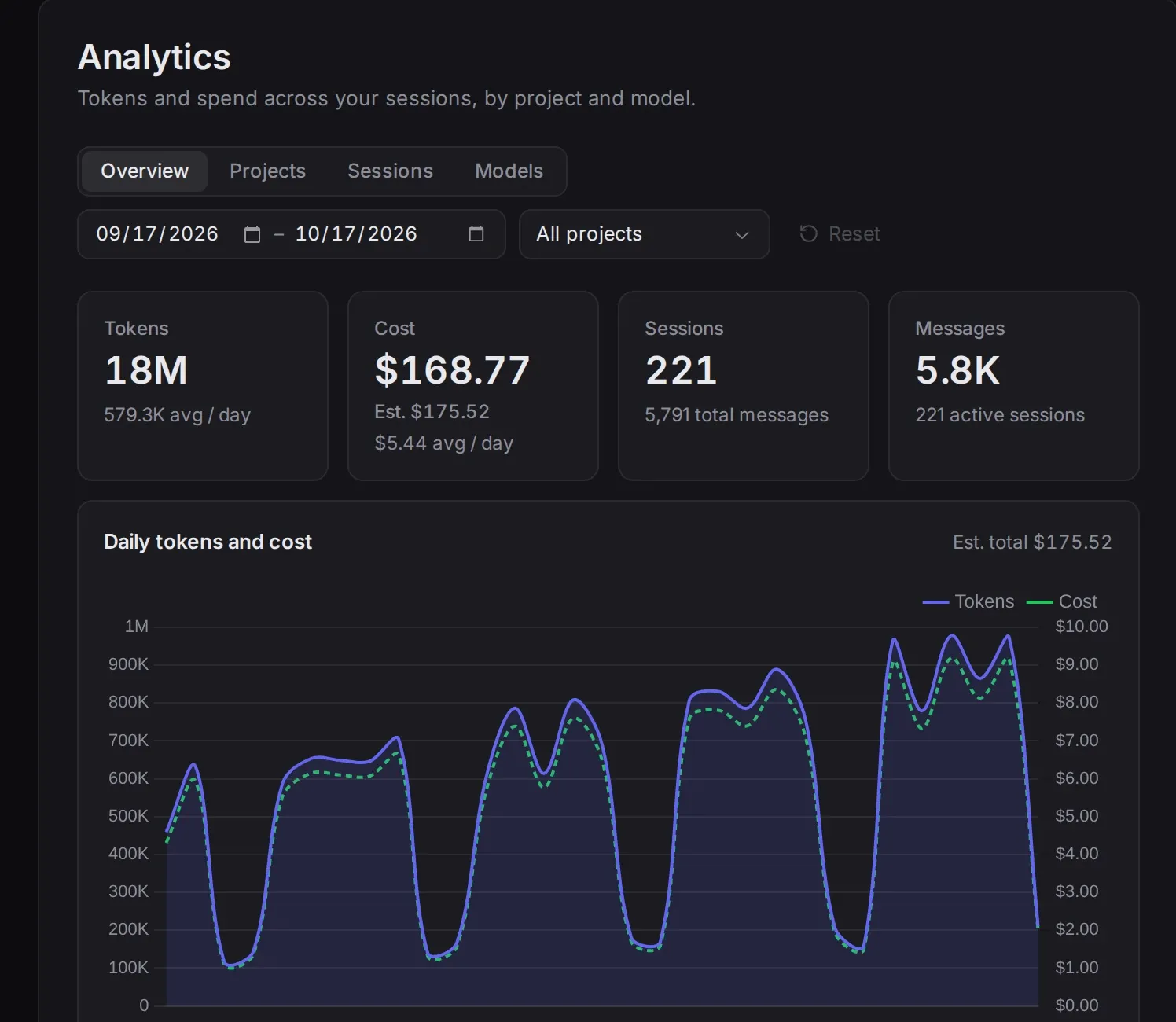Click the $168.77 cost value

452,370
